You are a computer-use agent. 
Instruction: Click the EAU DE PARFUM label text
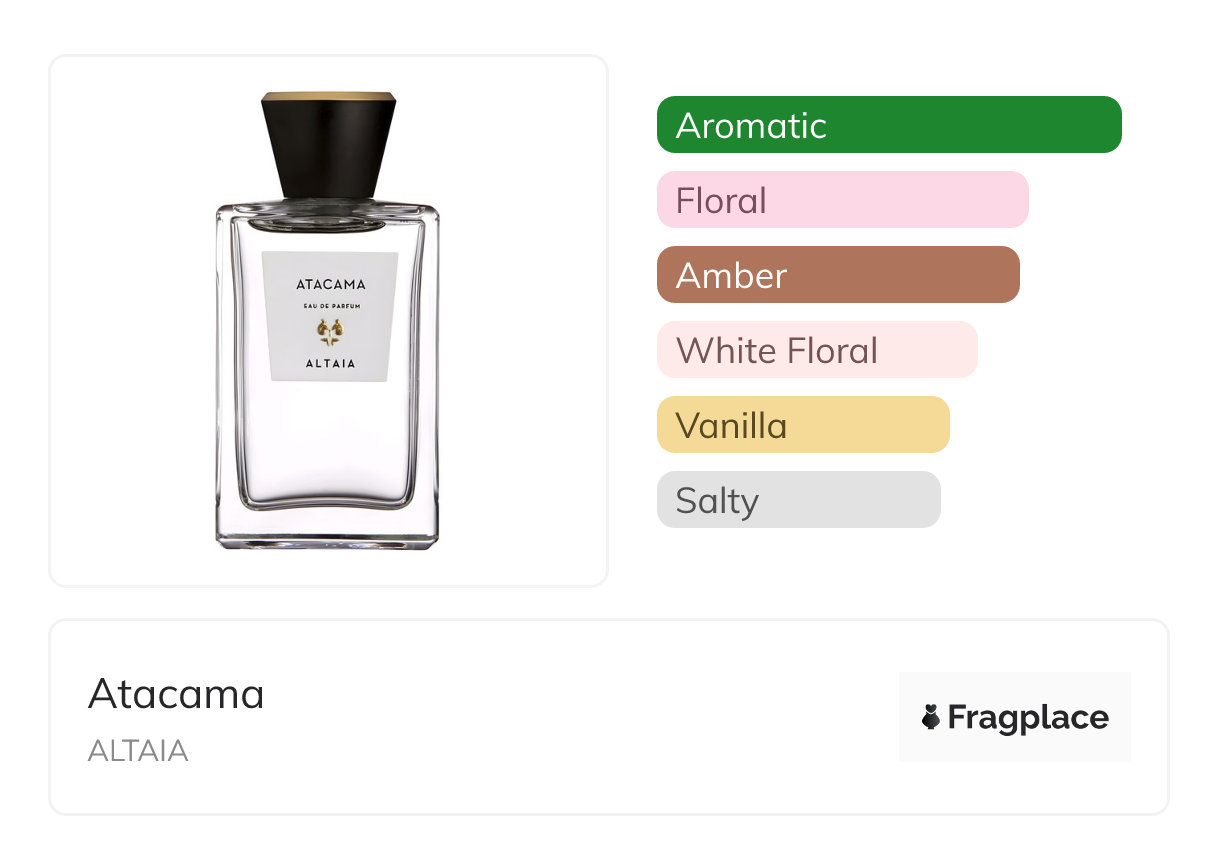click(330, 305)
